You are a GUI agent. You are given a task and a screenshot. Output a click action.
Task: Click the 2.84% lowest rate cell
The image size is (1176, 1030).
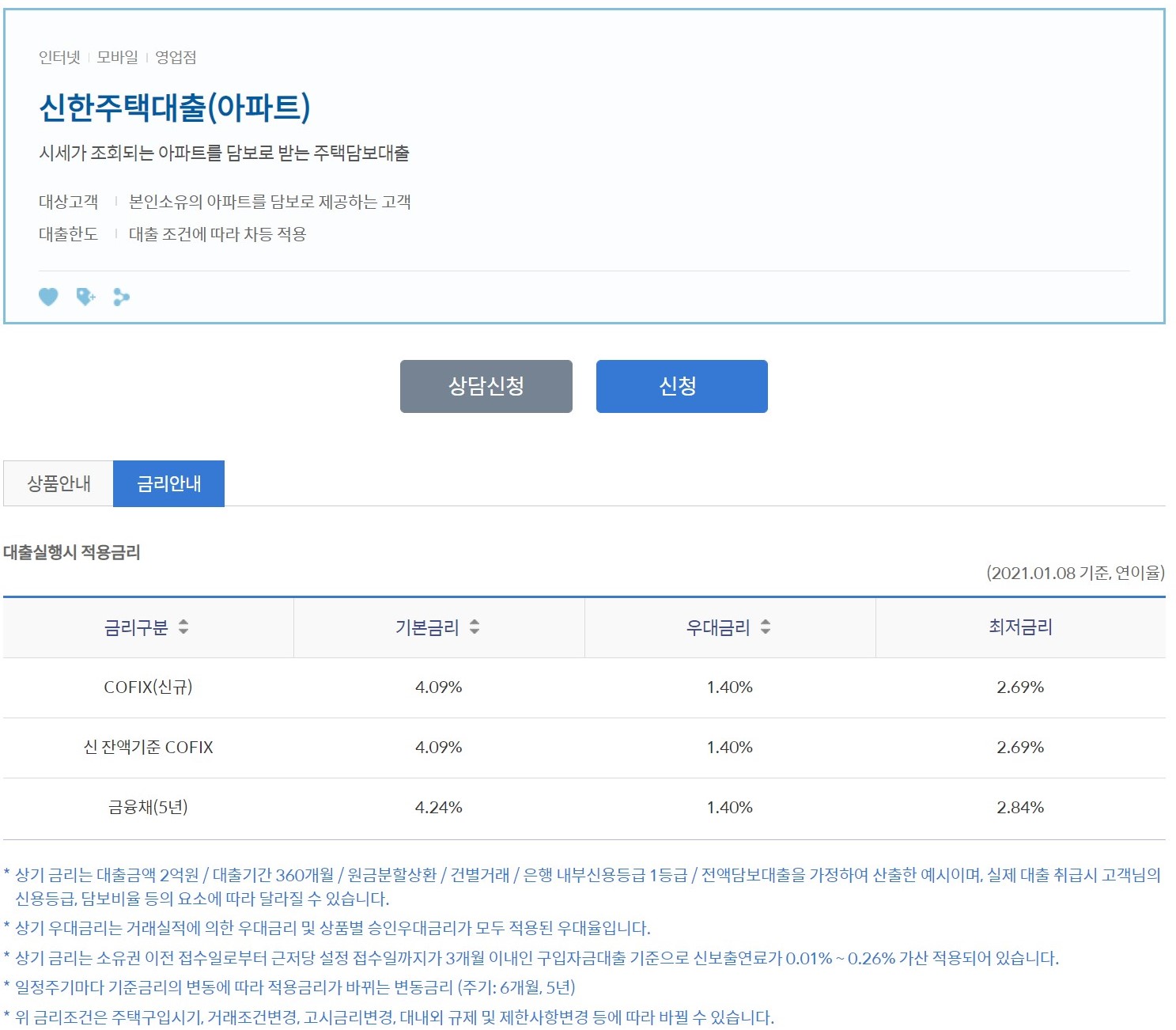pos(1020,808)
